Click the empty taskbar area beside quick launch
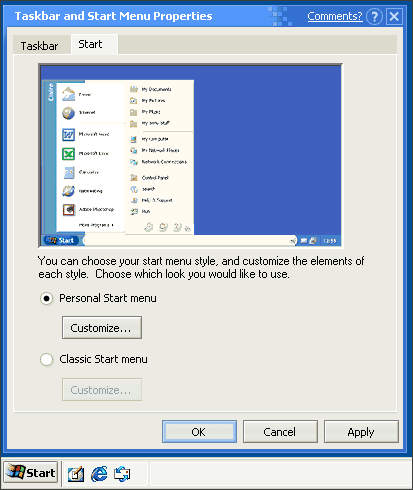The image size is (413, 490). [280, 474]
